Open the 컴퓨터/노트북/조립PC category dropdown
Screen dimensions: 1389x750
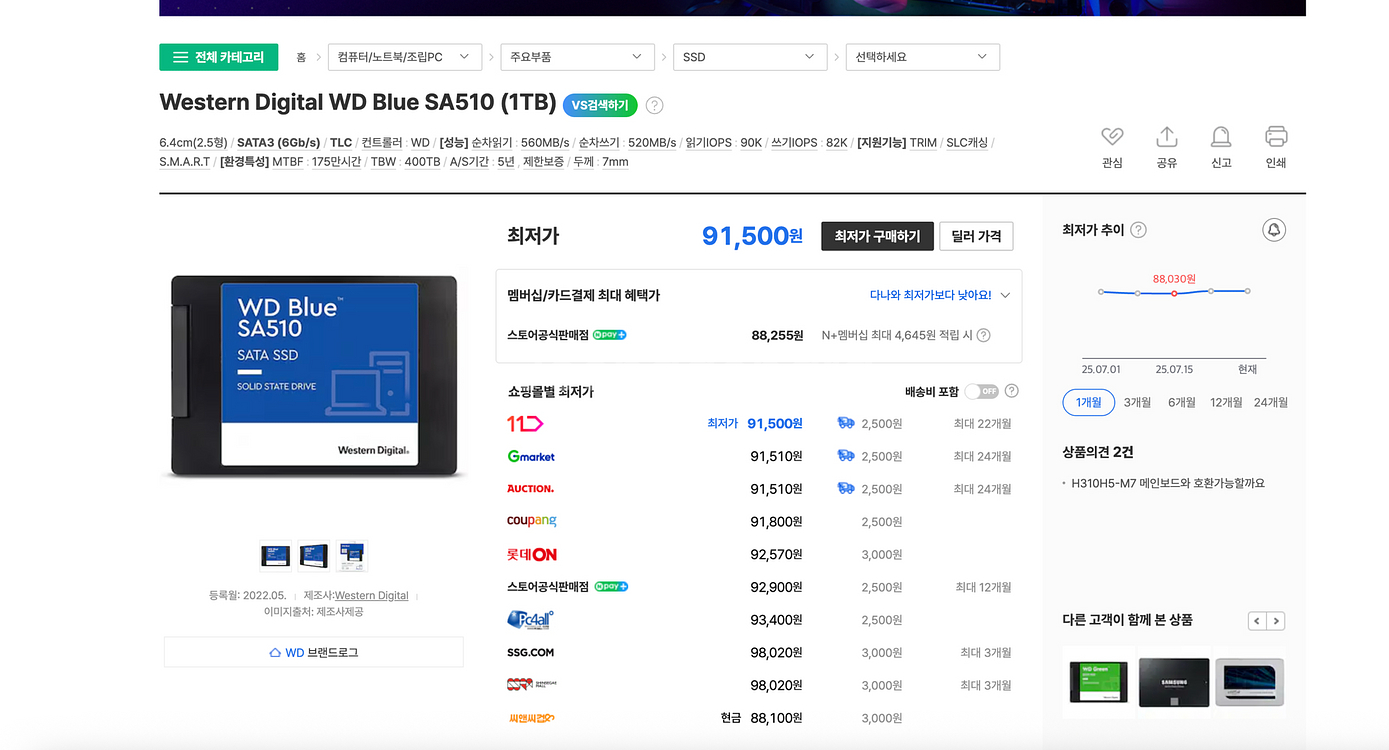405,57
